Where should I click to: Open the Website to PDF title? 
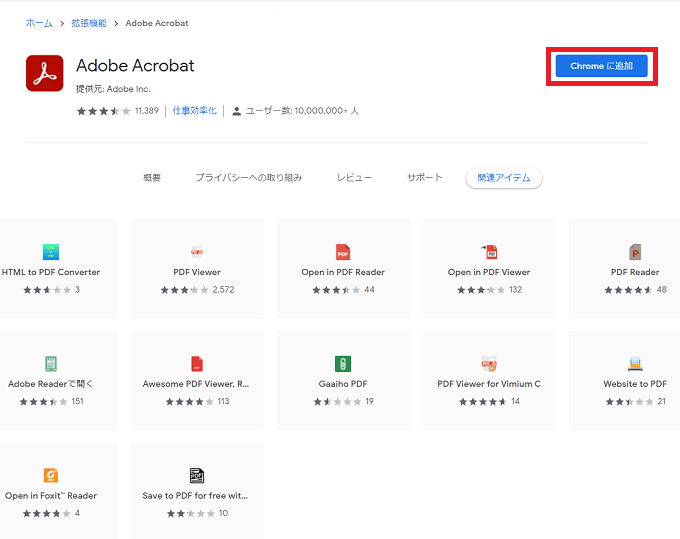click(x=635, y=384)
